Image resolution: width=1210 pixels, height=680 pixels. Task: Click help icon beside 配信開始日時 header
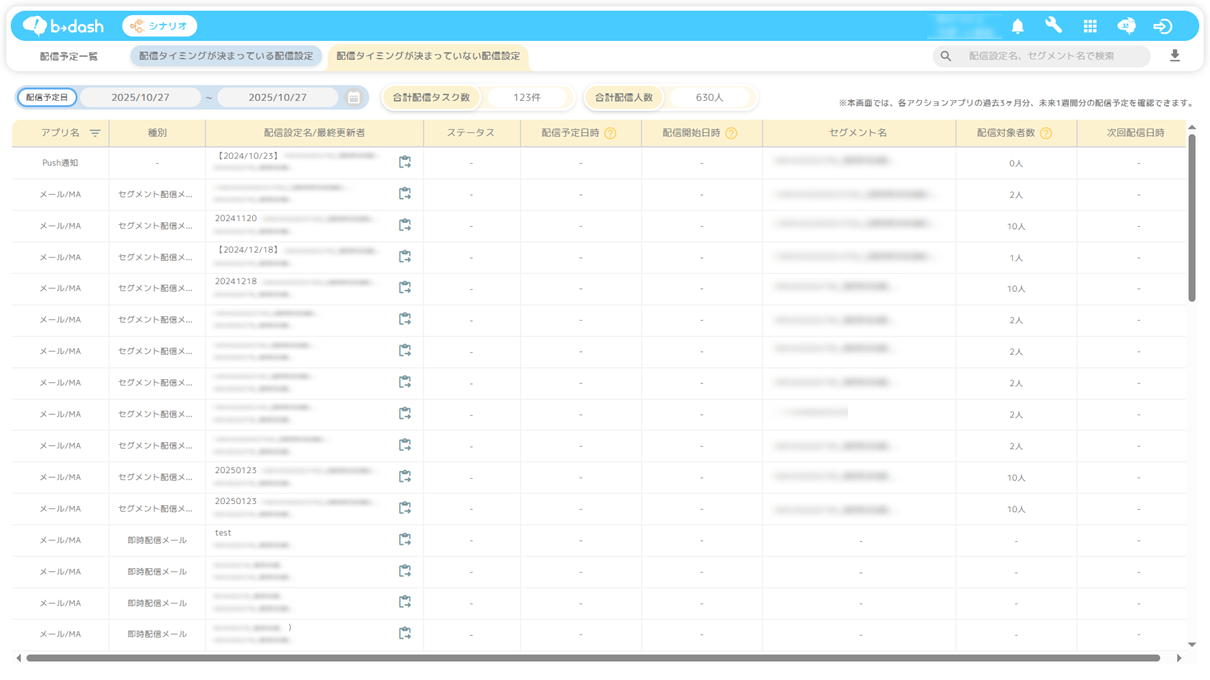731,133
